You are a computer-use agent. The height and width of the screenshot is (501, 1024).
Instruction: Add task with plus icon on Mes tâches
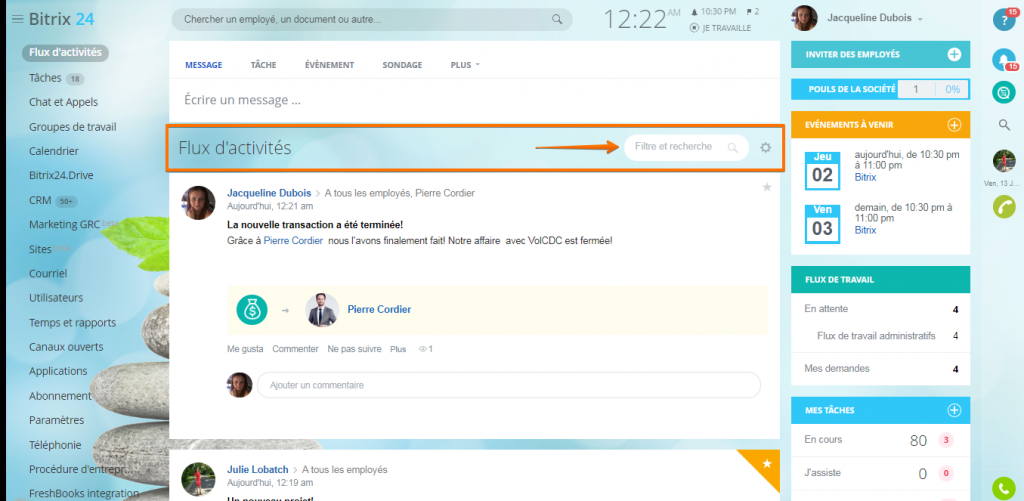coord(954,410)
